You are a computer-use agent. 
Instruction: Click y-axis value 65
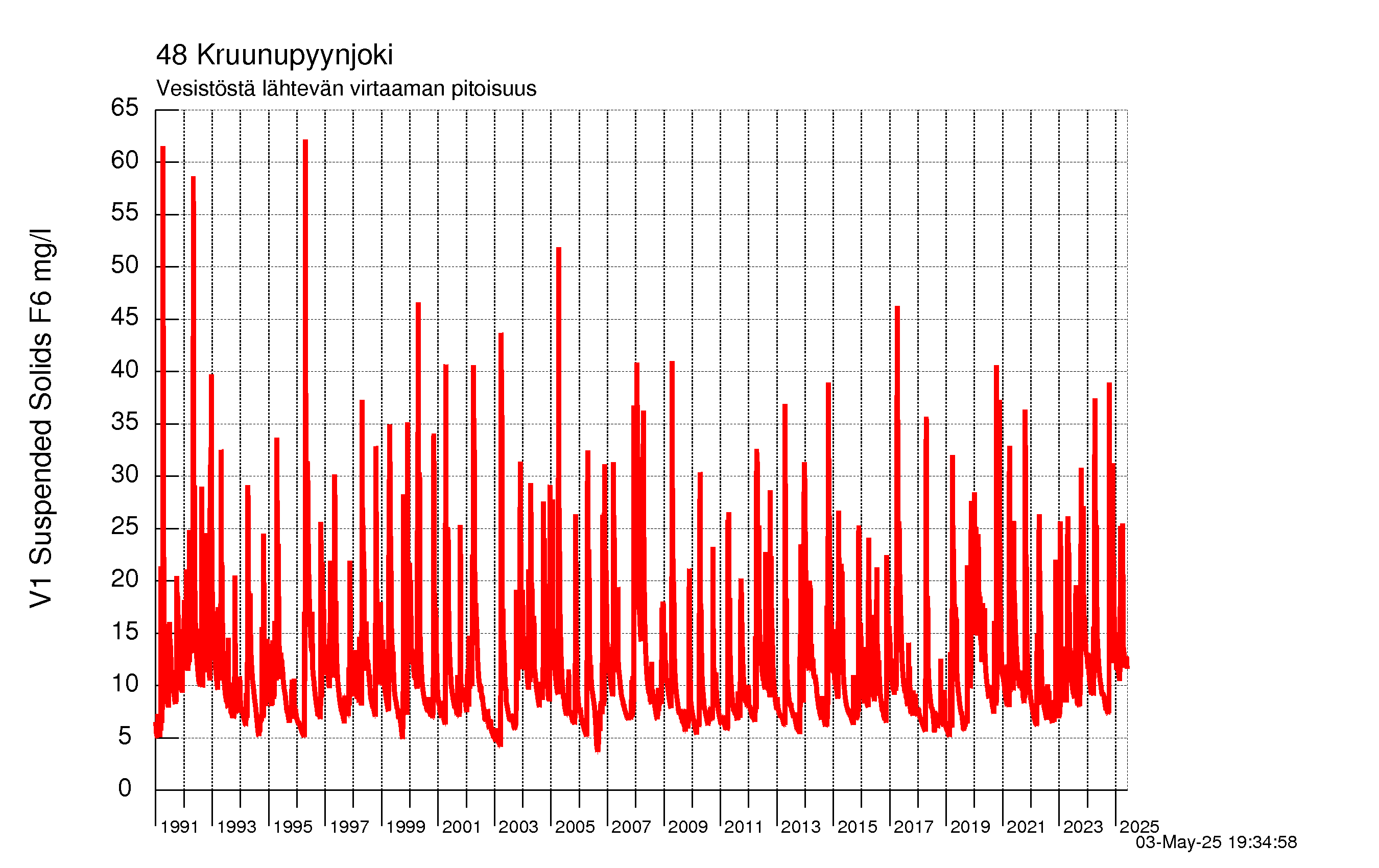click(125, 108)
